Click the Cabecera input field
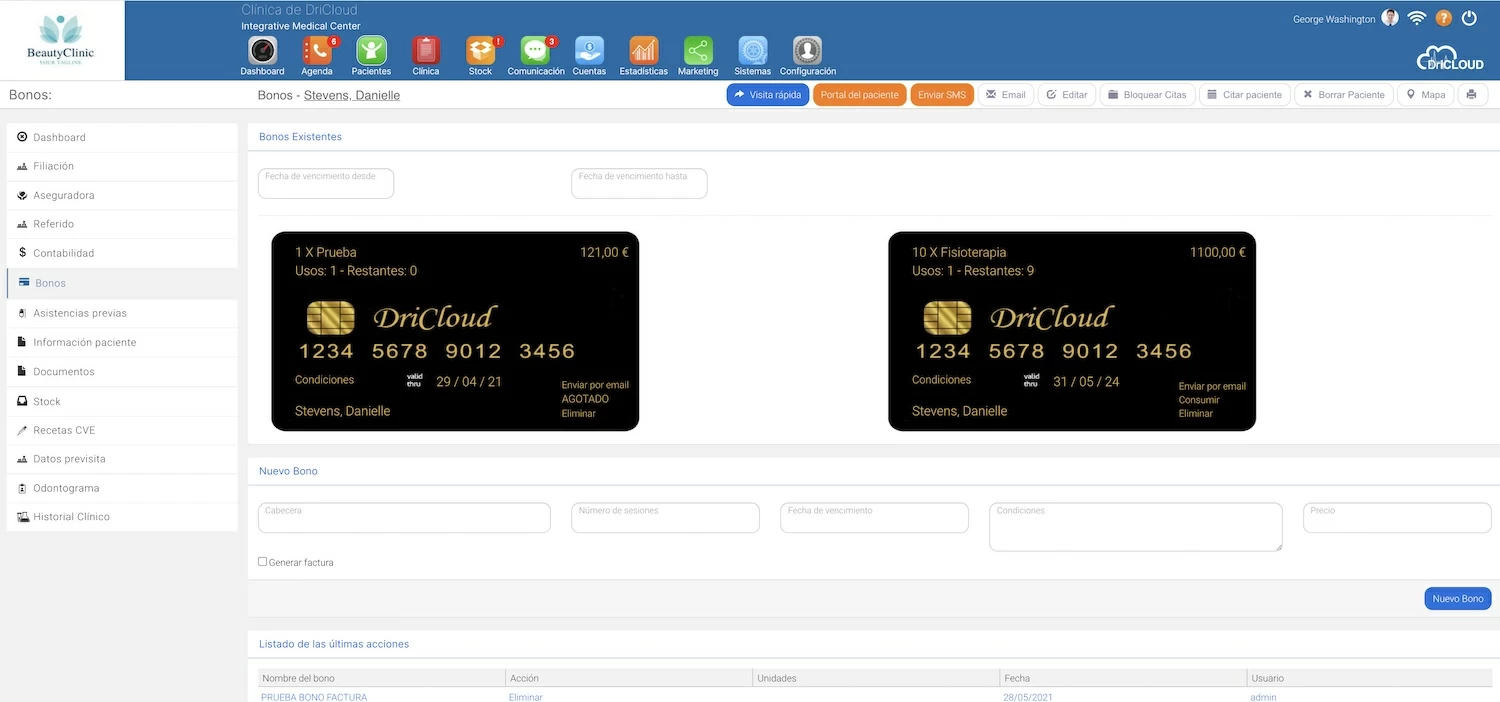Screen dimensions: 1500x702 [404, 518]
